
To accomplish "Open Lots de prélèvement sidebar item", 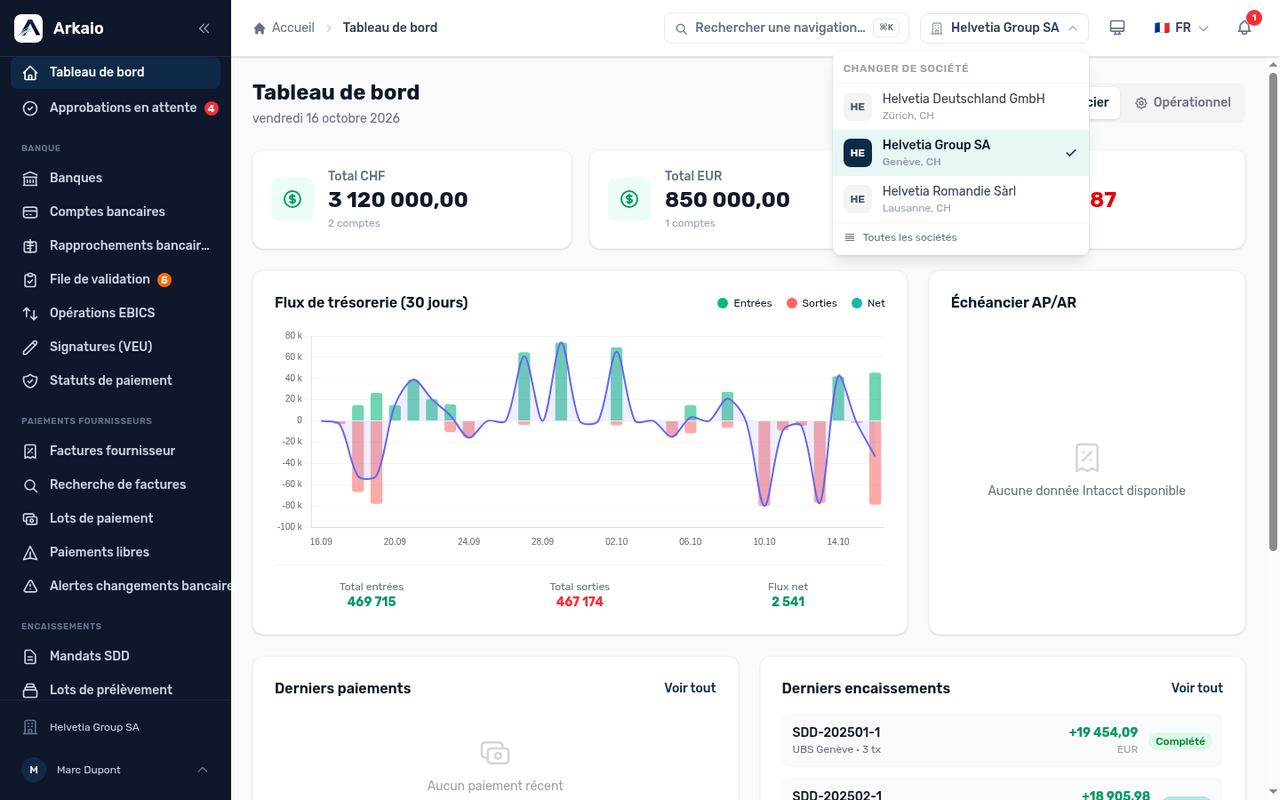I will click(116, 690).
